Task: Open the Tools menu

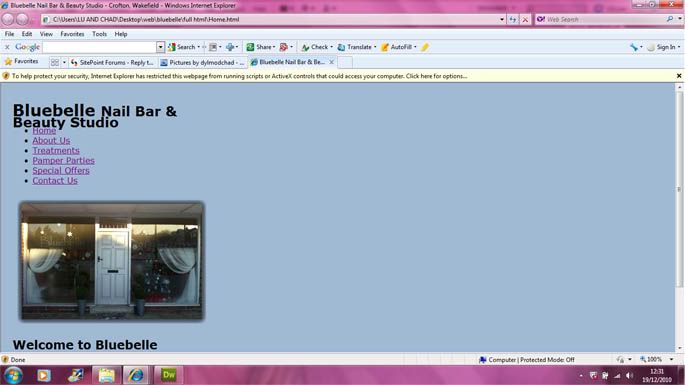Action: click(x=99, y=34)
